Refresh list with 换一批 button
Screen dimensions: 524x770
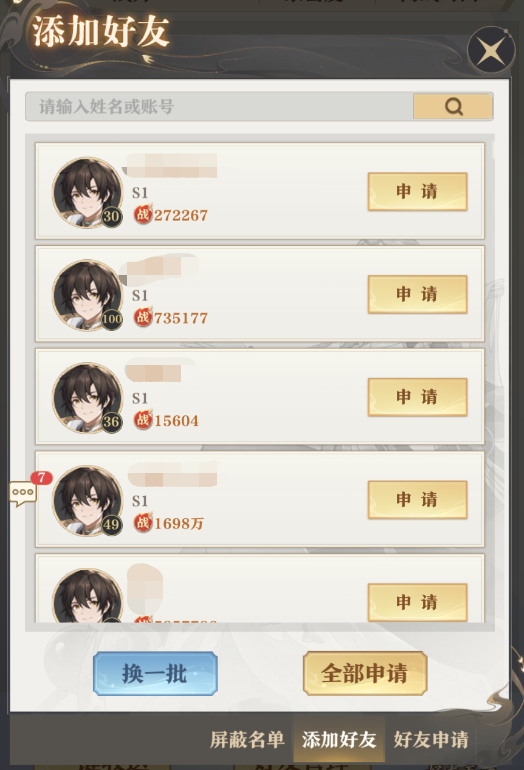(x=155, y=673)
